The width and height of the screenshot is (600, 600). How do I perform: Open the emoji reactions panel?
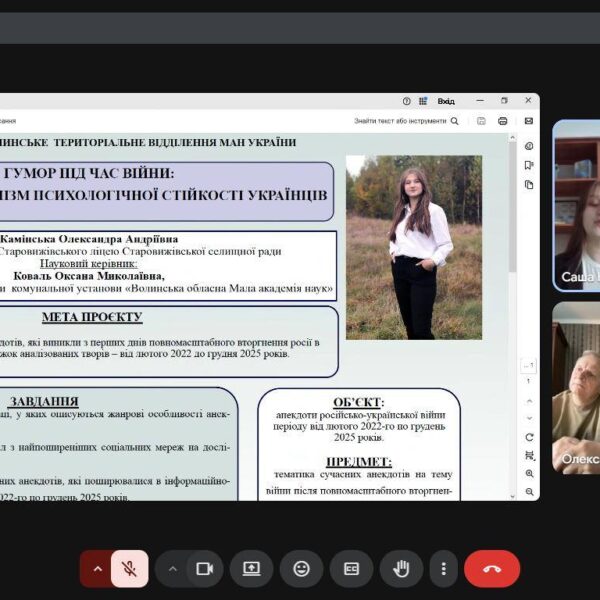click(301, 568)
